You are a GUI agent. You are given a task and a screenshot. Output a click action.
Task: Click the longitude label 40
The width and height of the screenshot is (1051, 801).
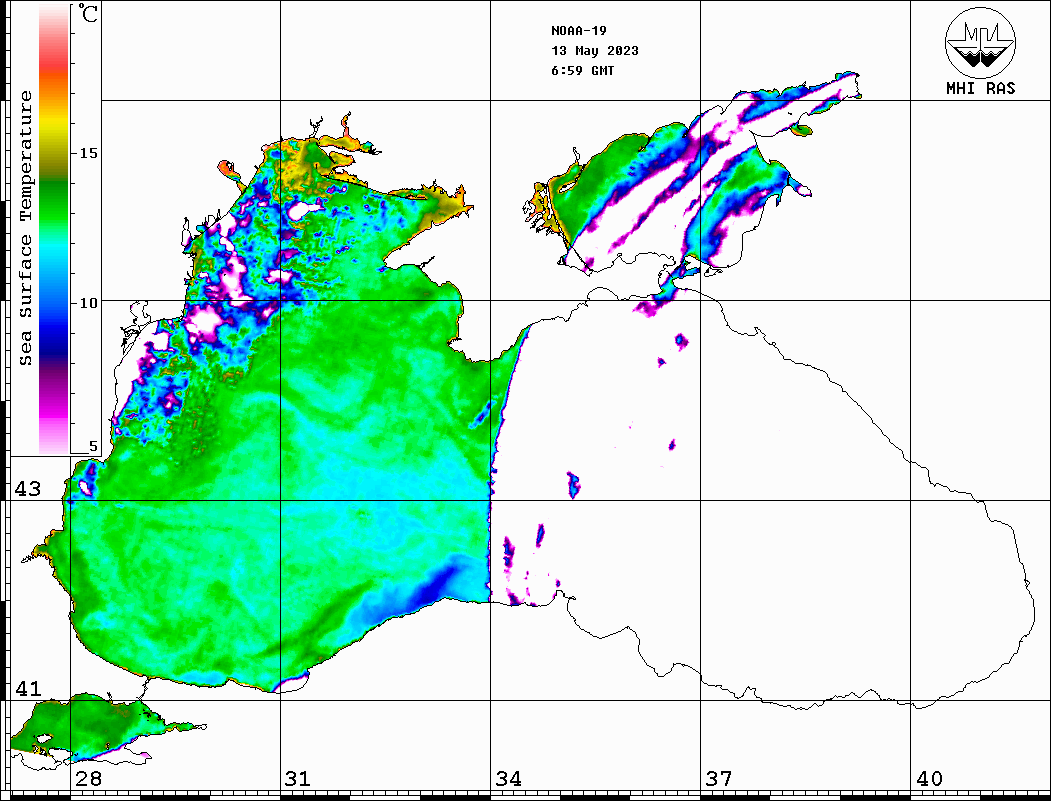[929, 779]
